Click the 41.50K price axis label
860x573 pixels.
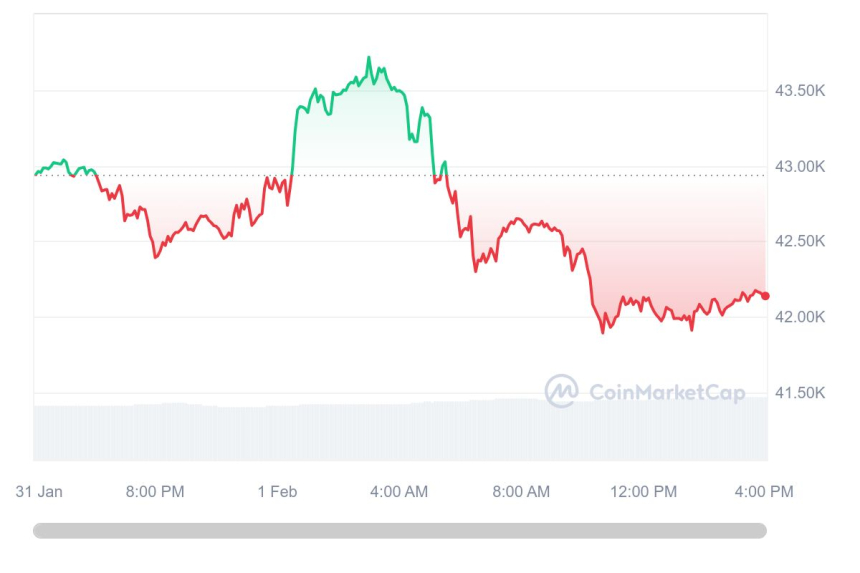[x=800, y=393]
